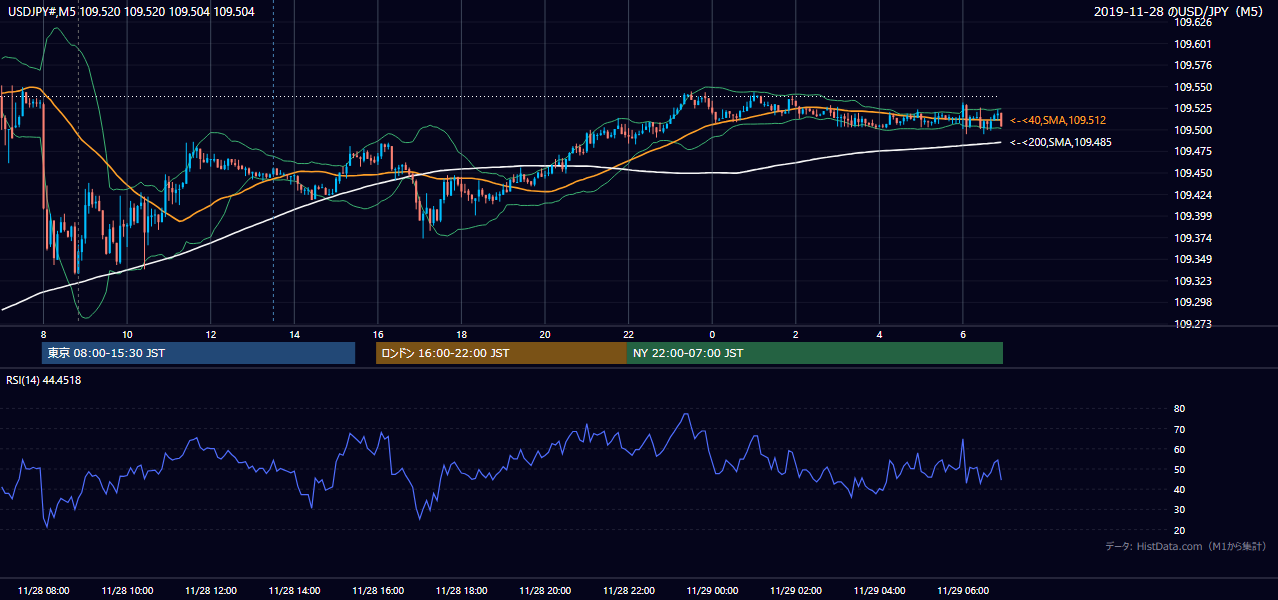Click price axis label 109.424

[1193, 195]
